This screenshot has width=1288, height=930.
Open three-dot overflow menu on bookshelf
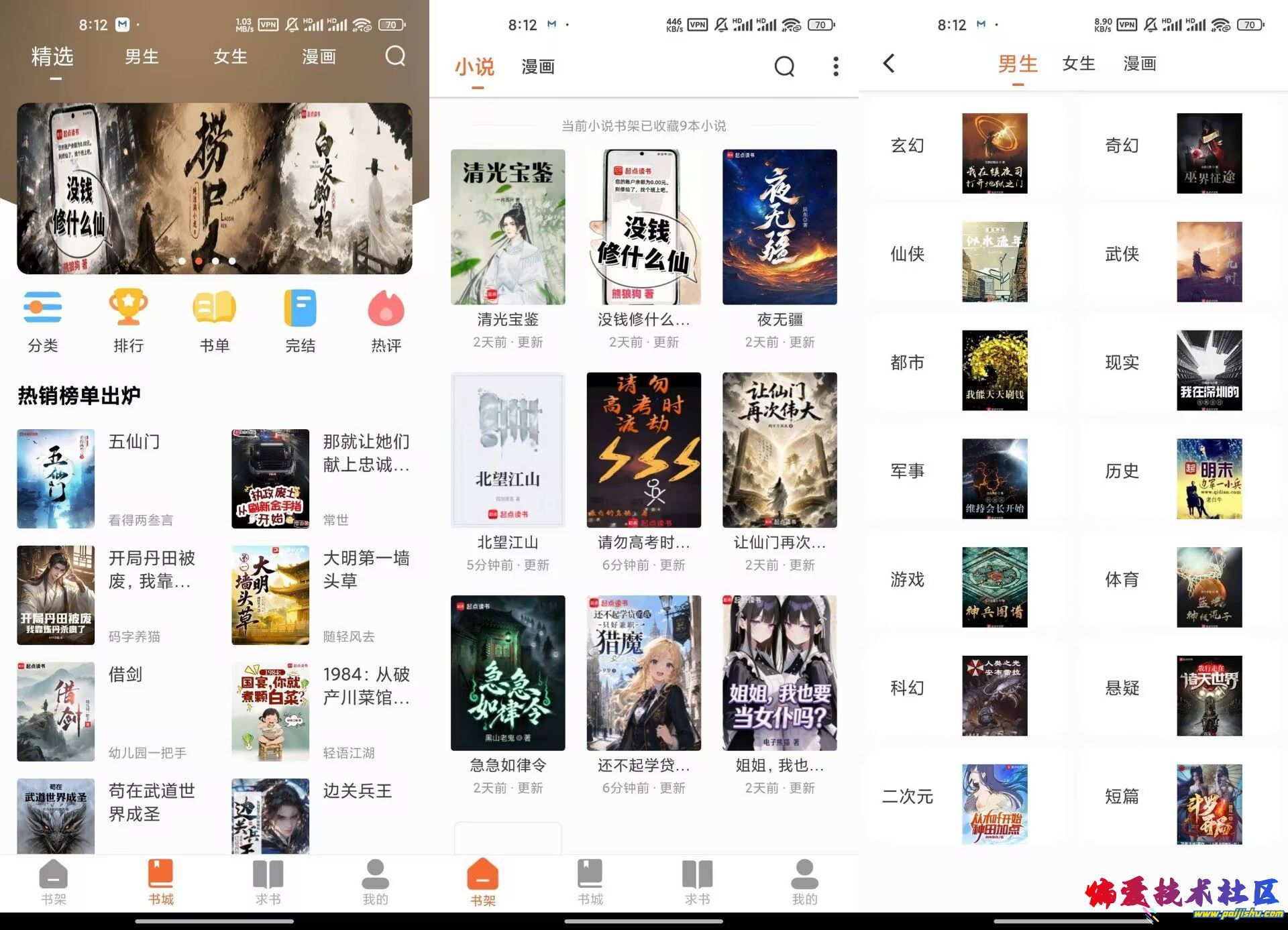[x=835, y=66]
